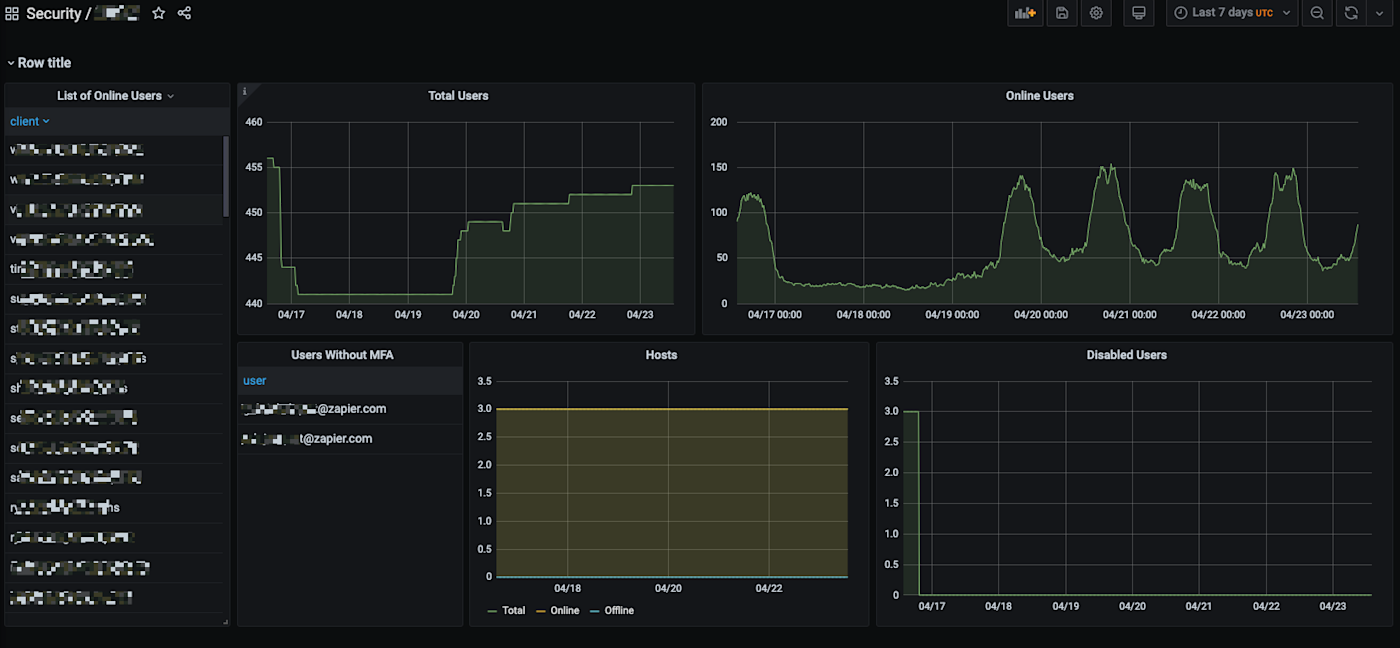Image resolution: width=1400 pixels, height=648 pixels.
Task: Open the refresh interval dropdown arrow
Action: tap(1378, 13)
